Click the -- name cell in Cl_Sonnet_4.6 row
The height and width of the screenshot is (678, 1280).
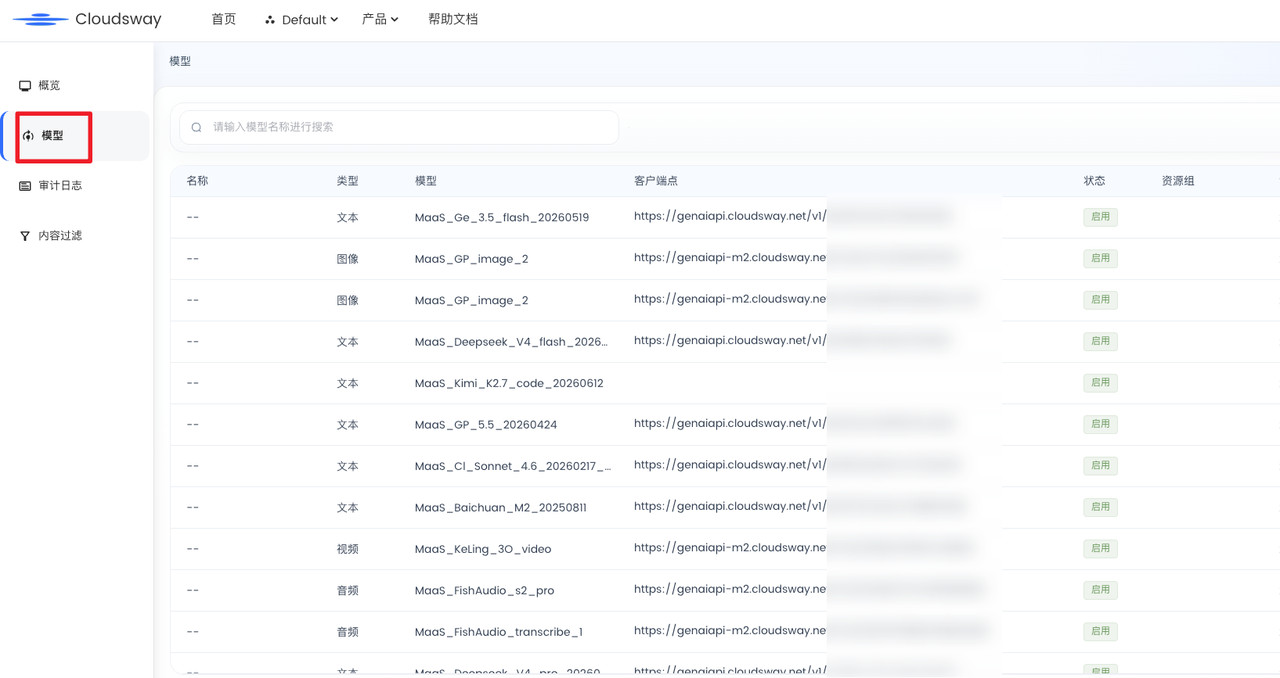[x=193, y=466]
